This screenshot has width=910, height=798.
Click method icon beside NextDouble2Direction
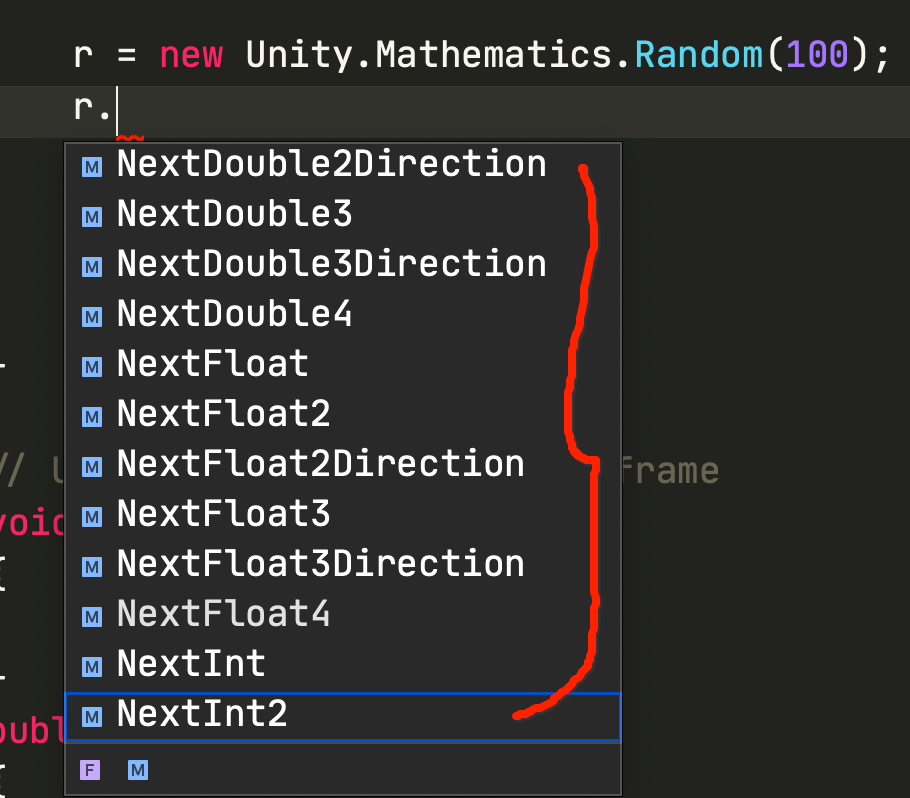point(92,167)
